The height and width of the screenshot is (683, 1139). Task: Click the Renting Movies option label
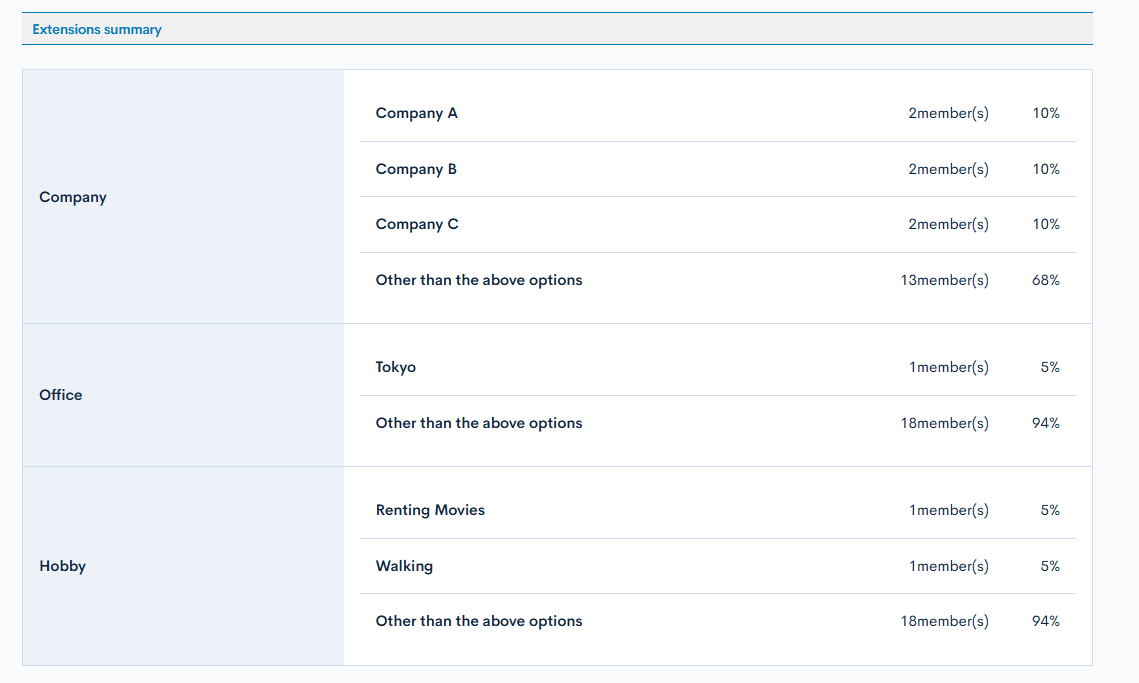coord(430,510)
